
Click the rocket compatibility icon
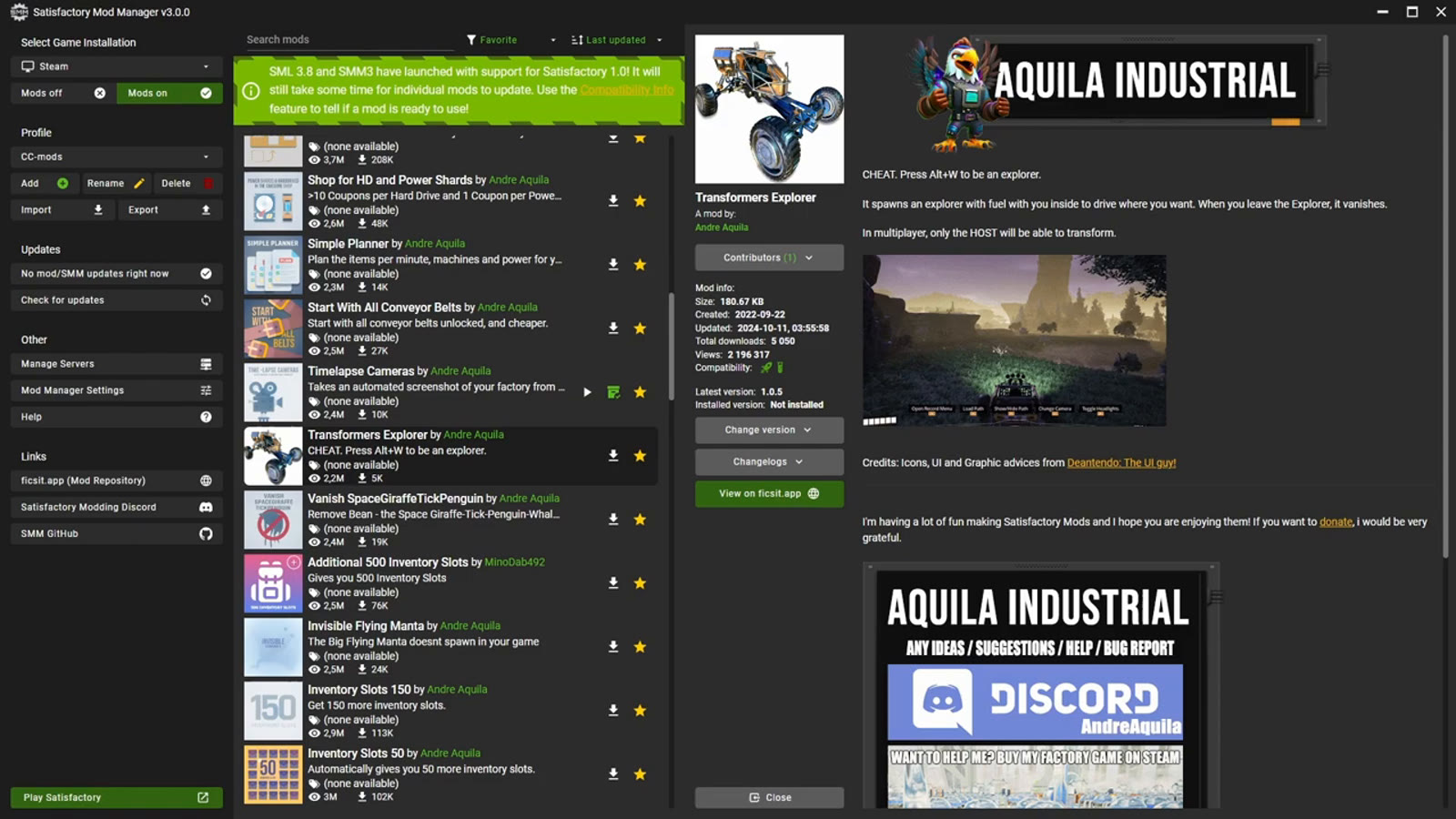point(766,368)
